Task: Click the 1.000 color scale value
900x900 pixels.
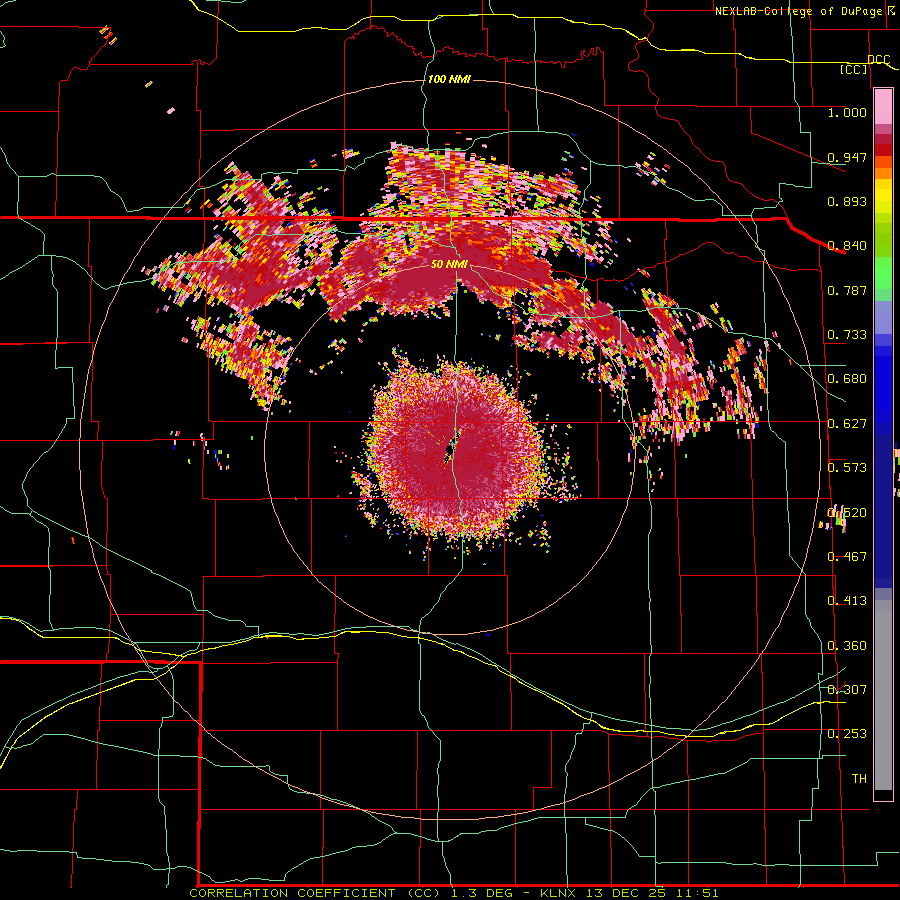Action: coord(847,112)
